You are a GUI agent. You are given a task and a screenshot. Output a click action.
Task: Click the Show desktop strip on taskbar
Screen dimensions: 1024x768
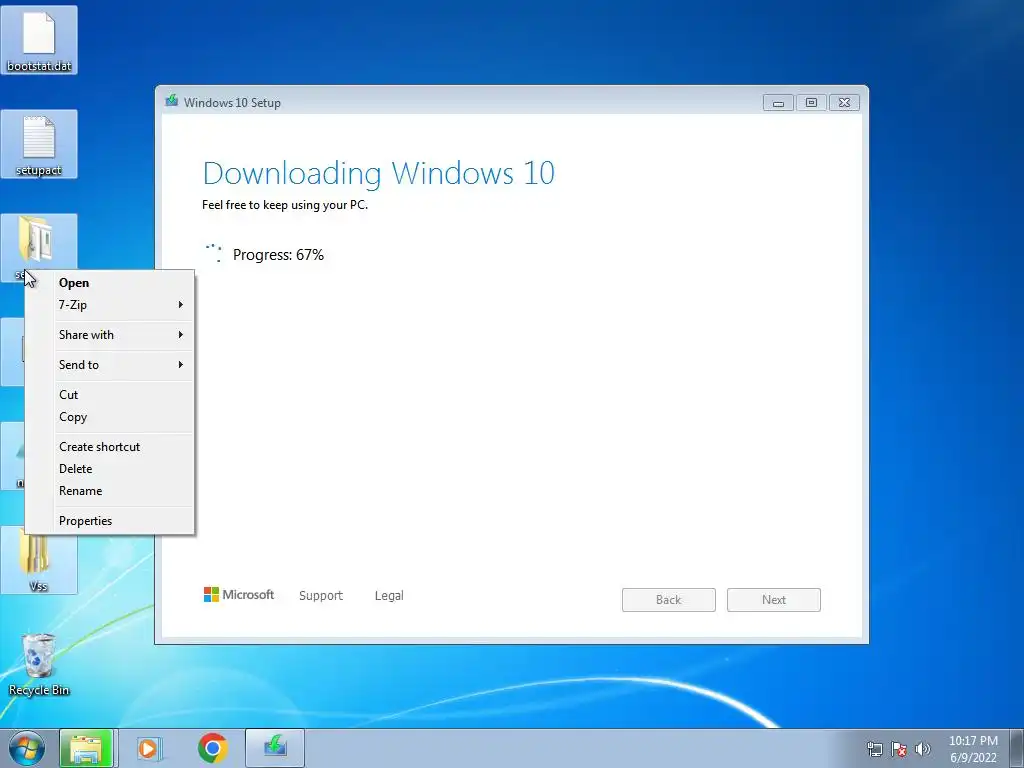click(x=1017, y=748)
